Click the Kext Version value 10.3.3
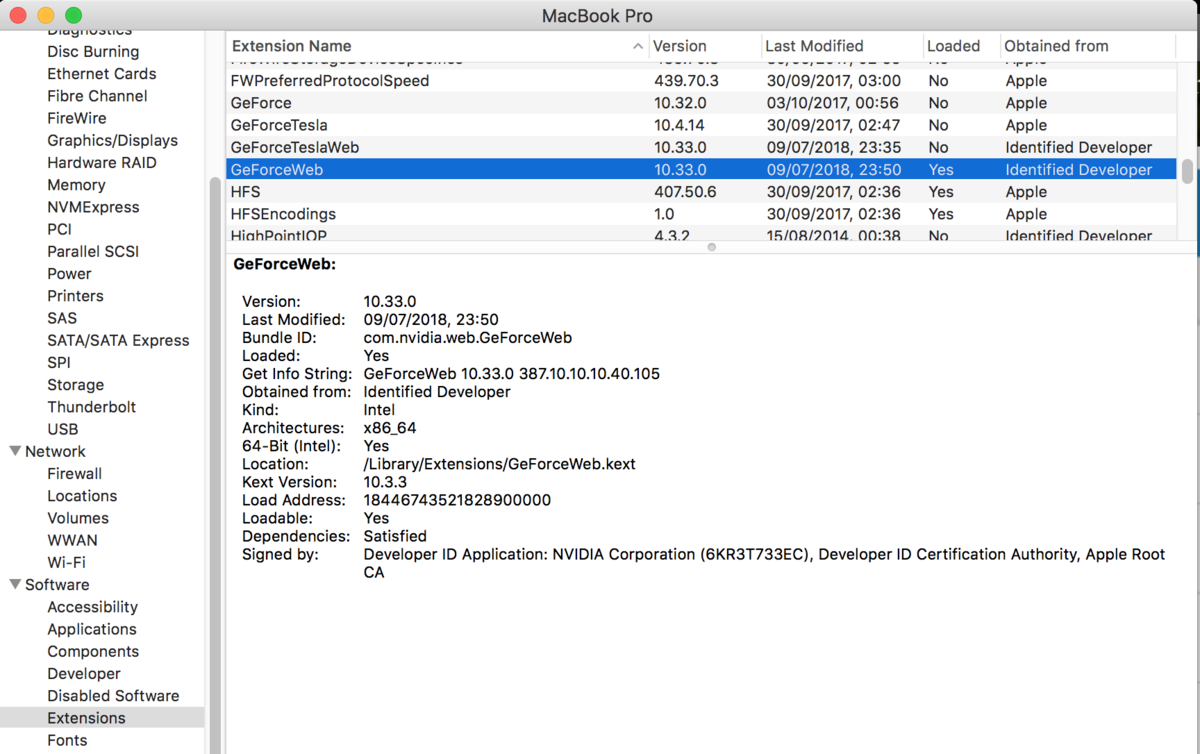This screenshot has width=1200, height=754. point(385,482)
